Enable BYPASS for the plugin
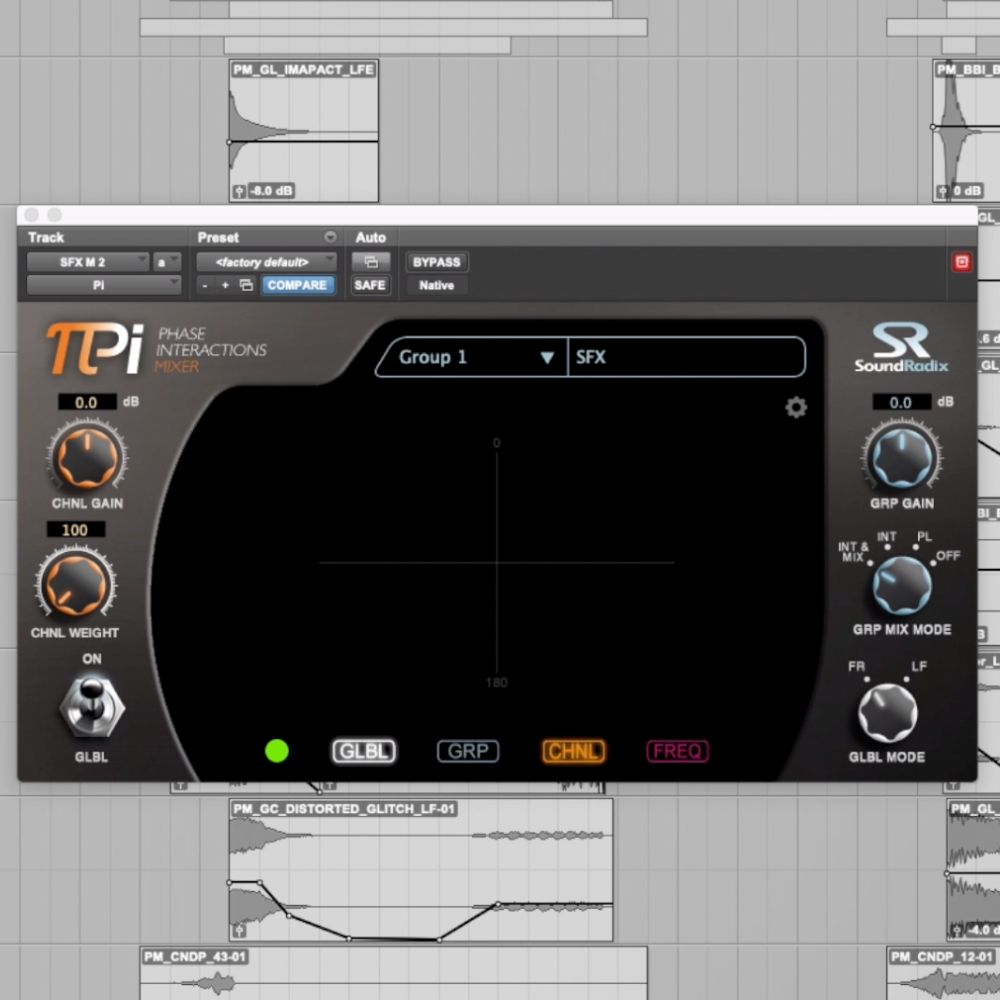Screen dimensions: 1000x1000 coord(436,262)
